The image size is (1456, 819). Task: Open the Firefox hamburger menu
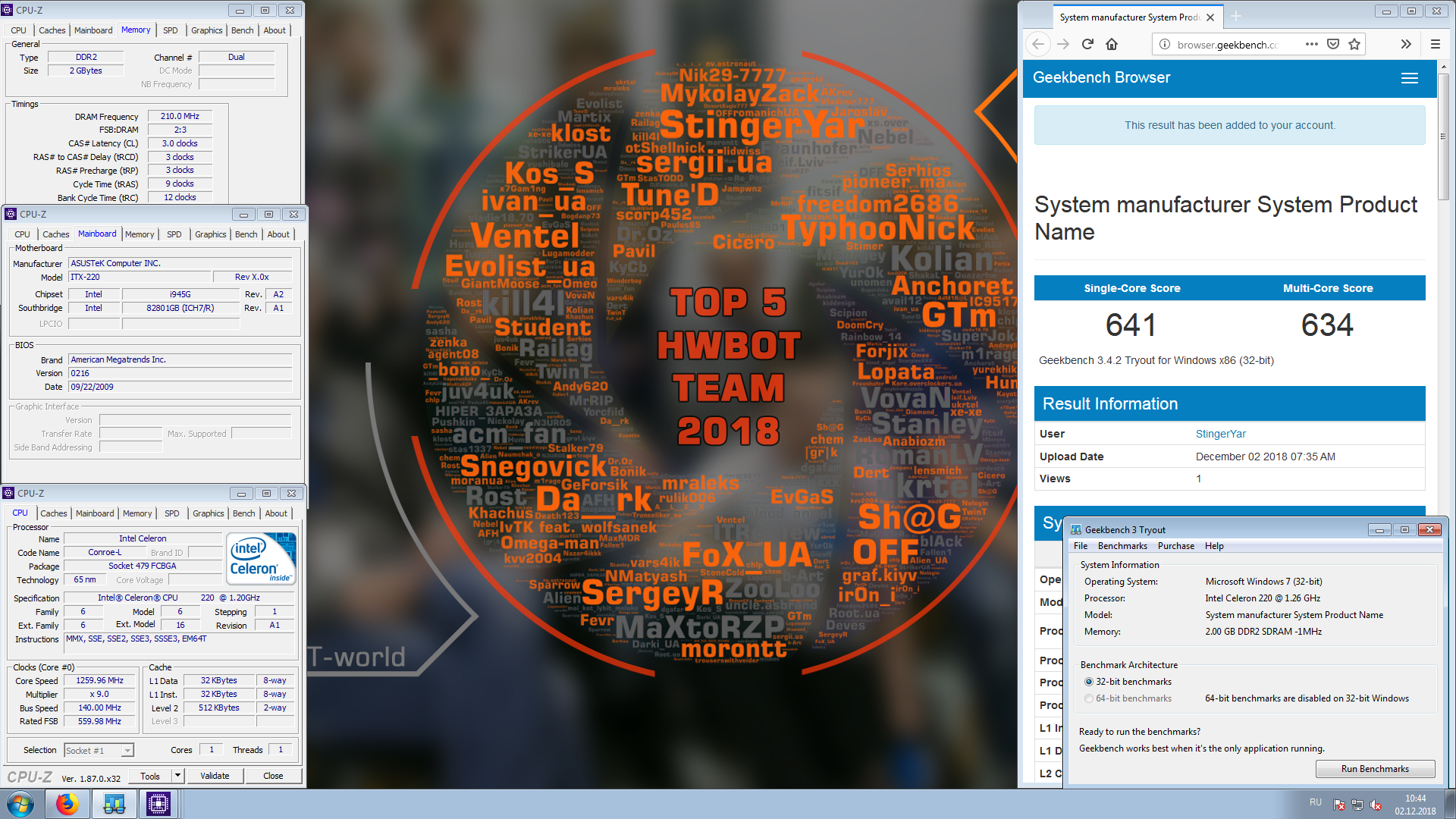click(x=1435, y=44)
